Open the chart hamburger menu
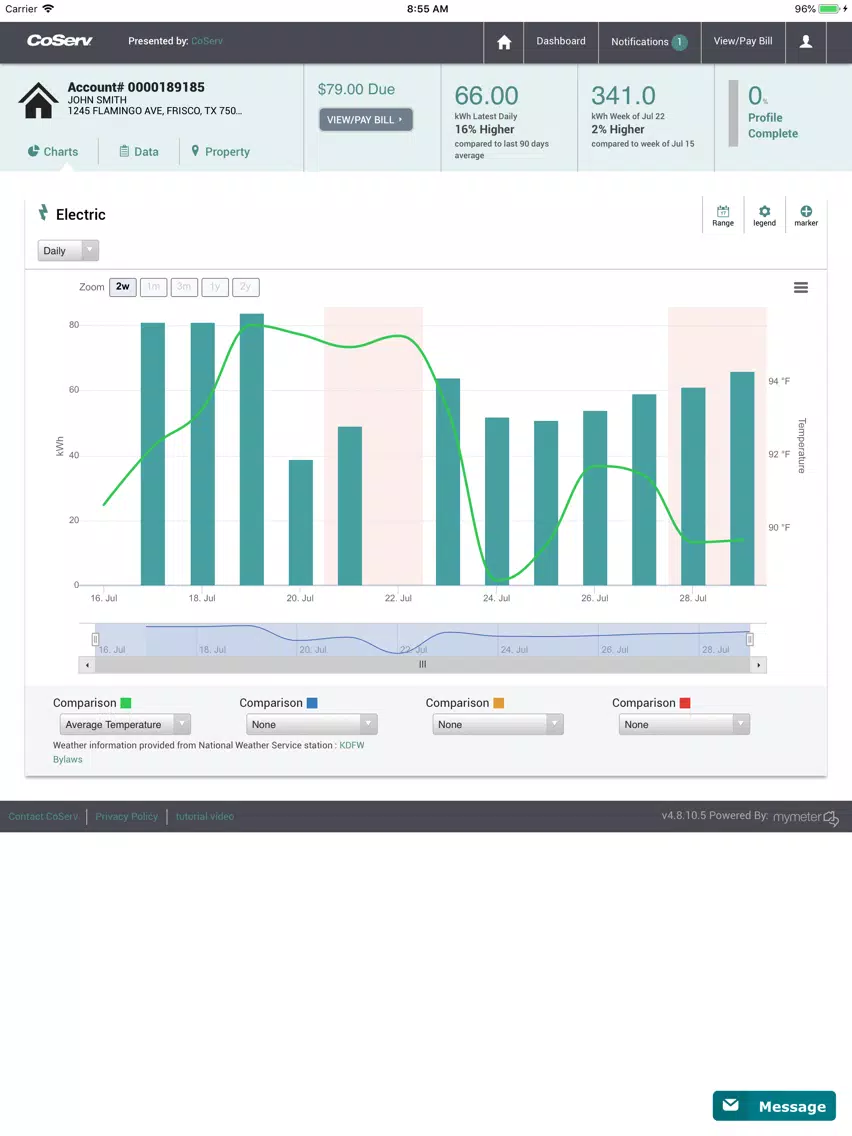852x1136 pixels. (801, 288)
